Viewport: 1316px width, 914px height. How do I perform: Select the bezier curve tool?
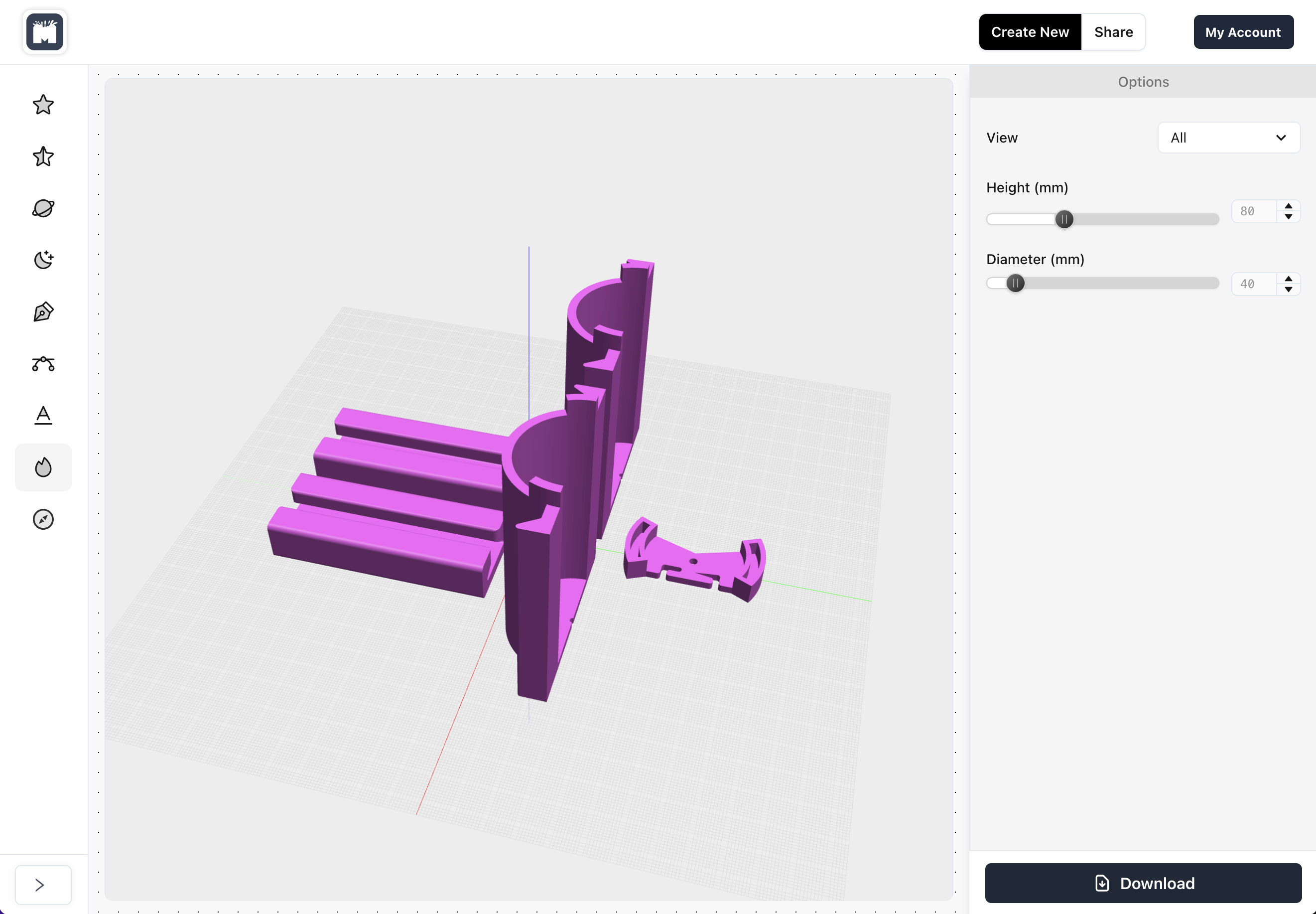point(43,364)
